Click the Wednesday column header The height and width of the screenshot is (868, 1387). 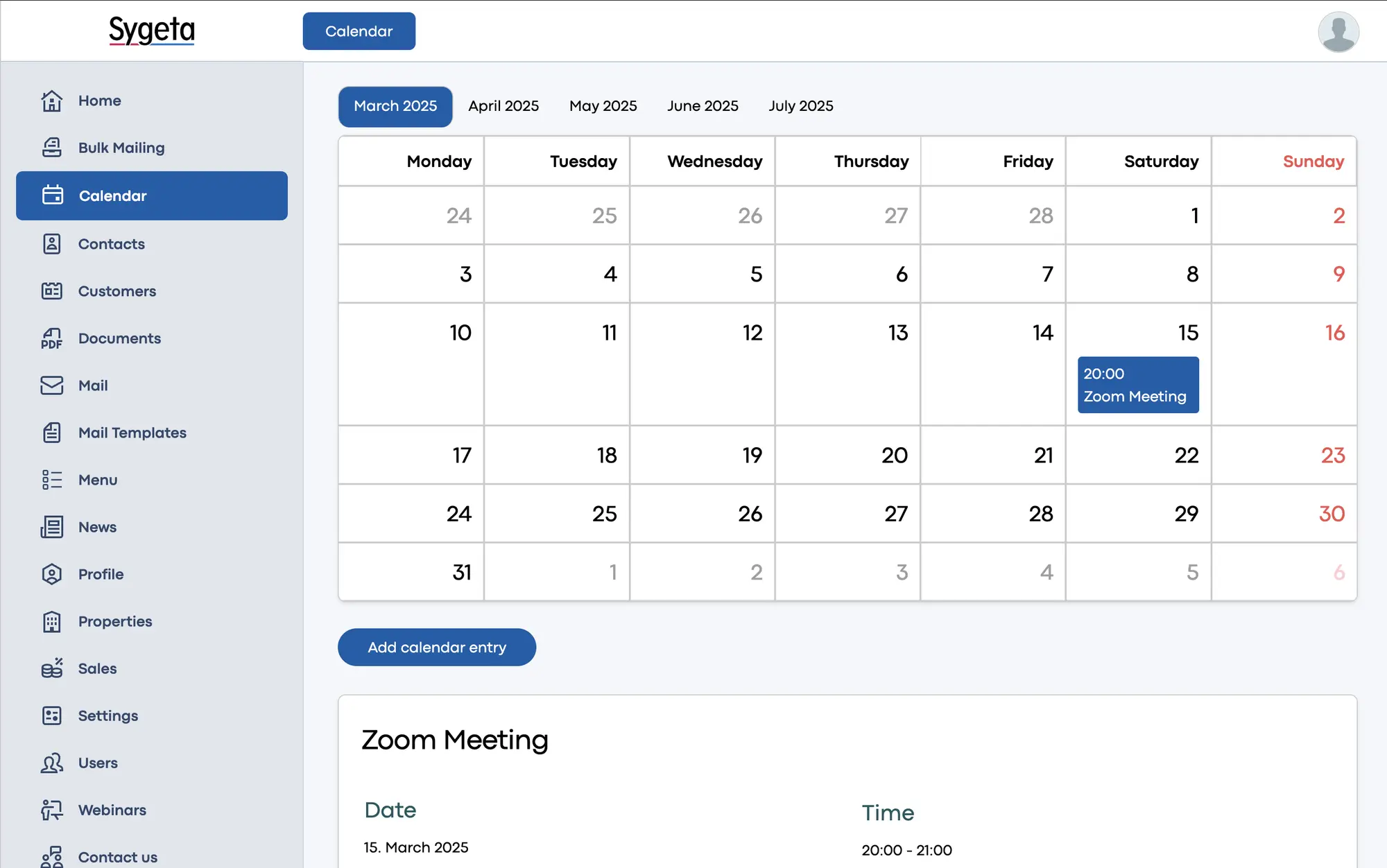tap(703, 161)
